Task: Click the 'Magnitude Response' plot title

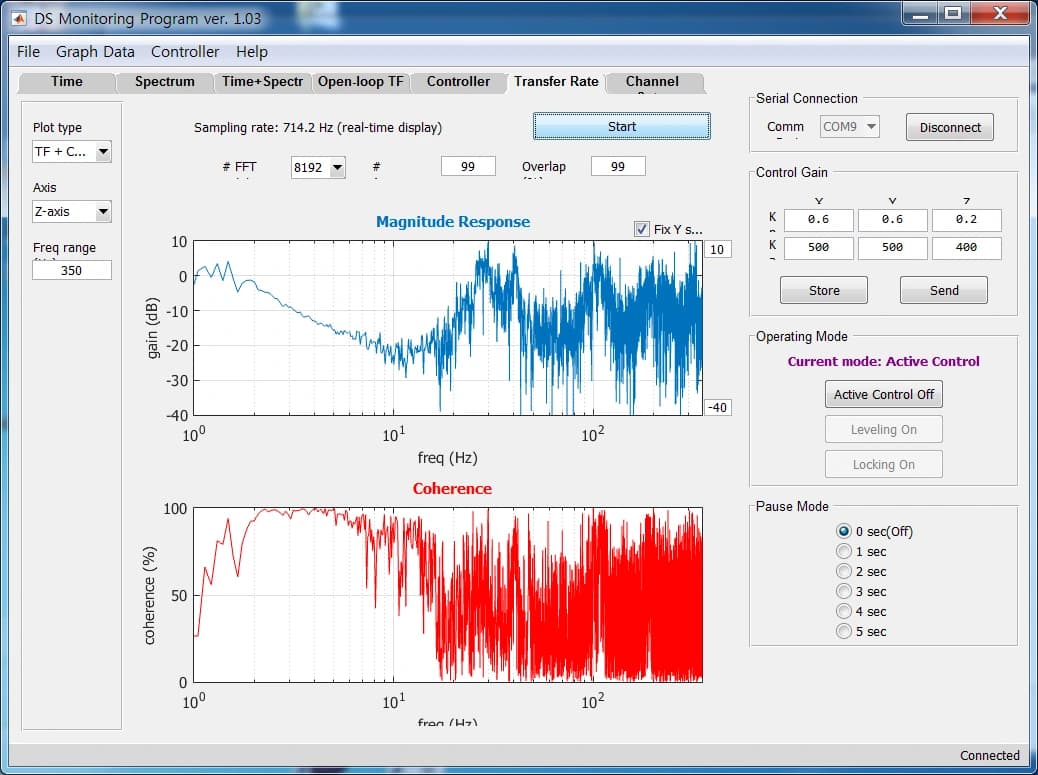Action: (453, 222)
